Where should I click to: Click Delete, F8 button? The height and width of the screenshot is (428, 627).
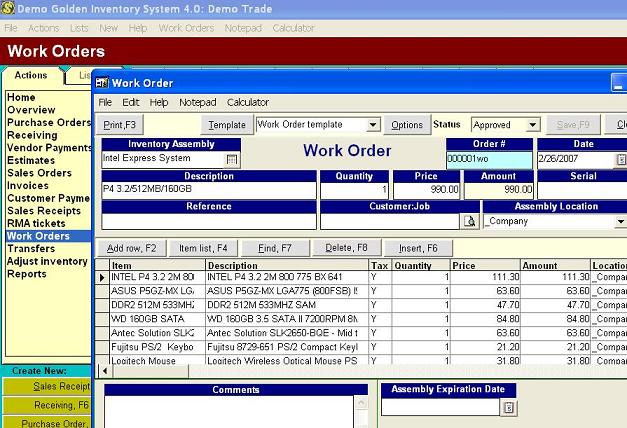click(x=346, y=248)
